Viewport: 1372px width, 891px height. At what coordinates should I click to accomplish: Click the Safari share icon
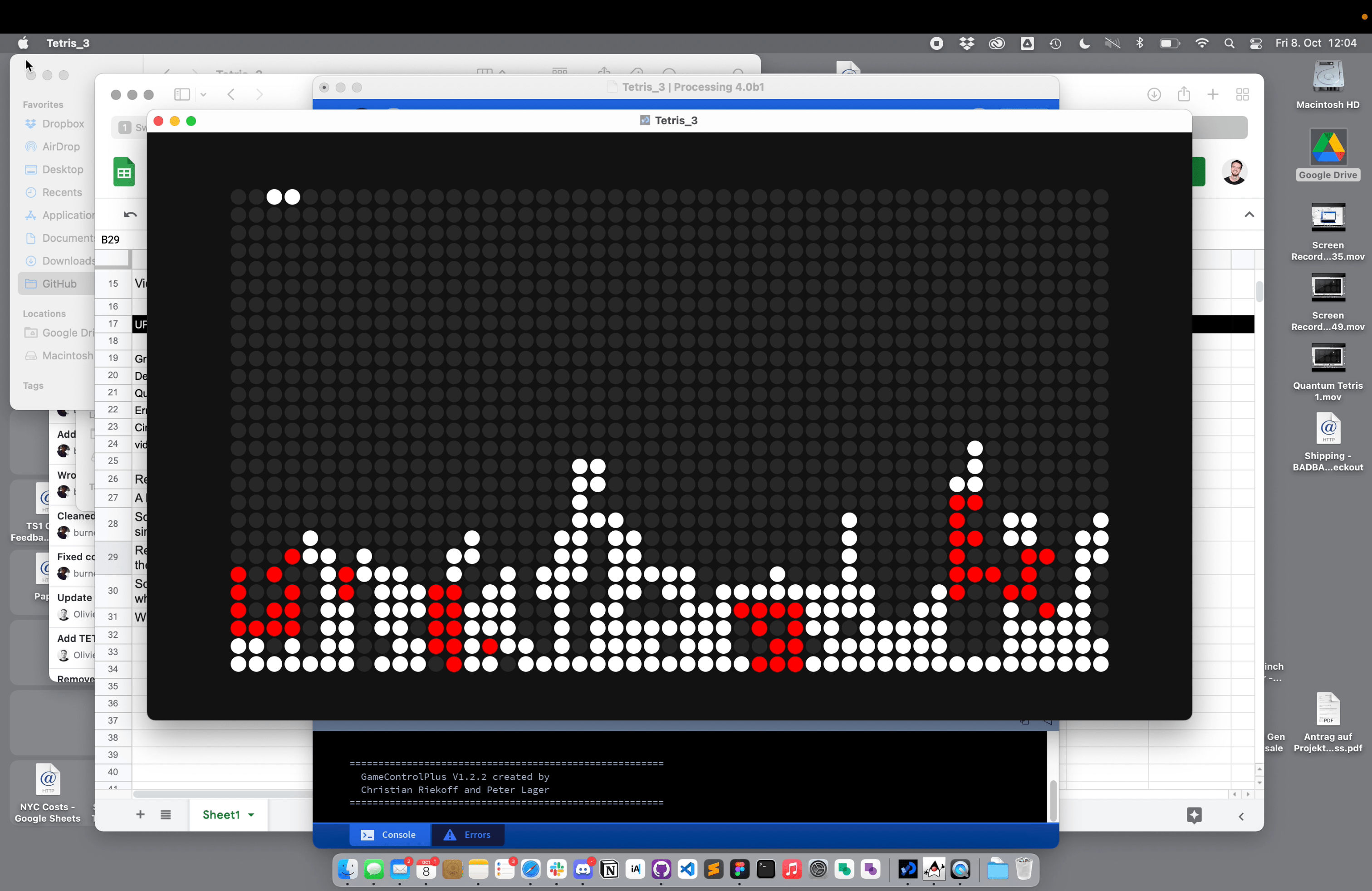click(1184, 94)
